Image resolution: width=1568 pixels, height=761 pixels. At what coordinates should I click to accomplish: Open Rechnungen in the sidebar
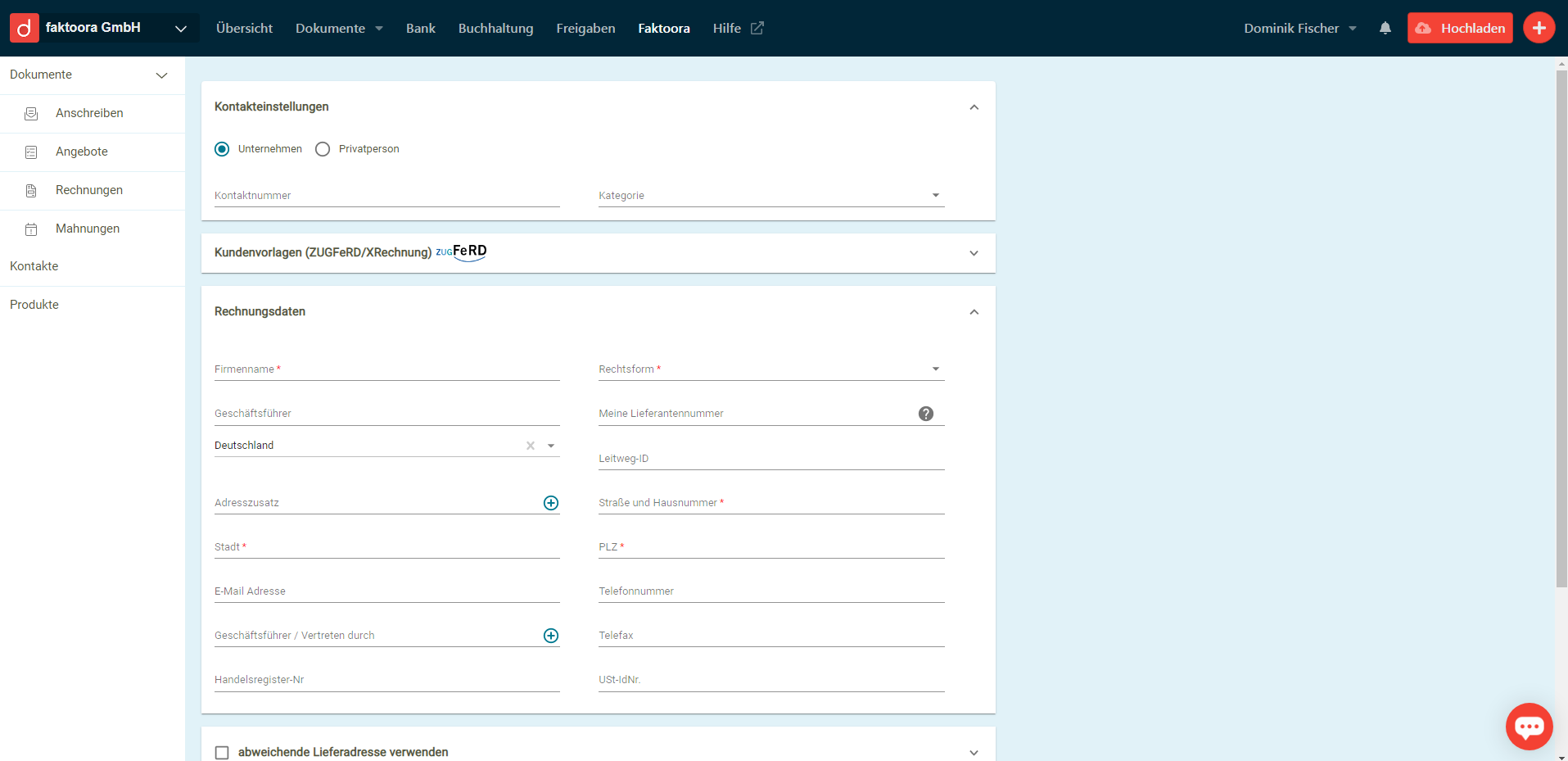89,190
